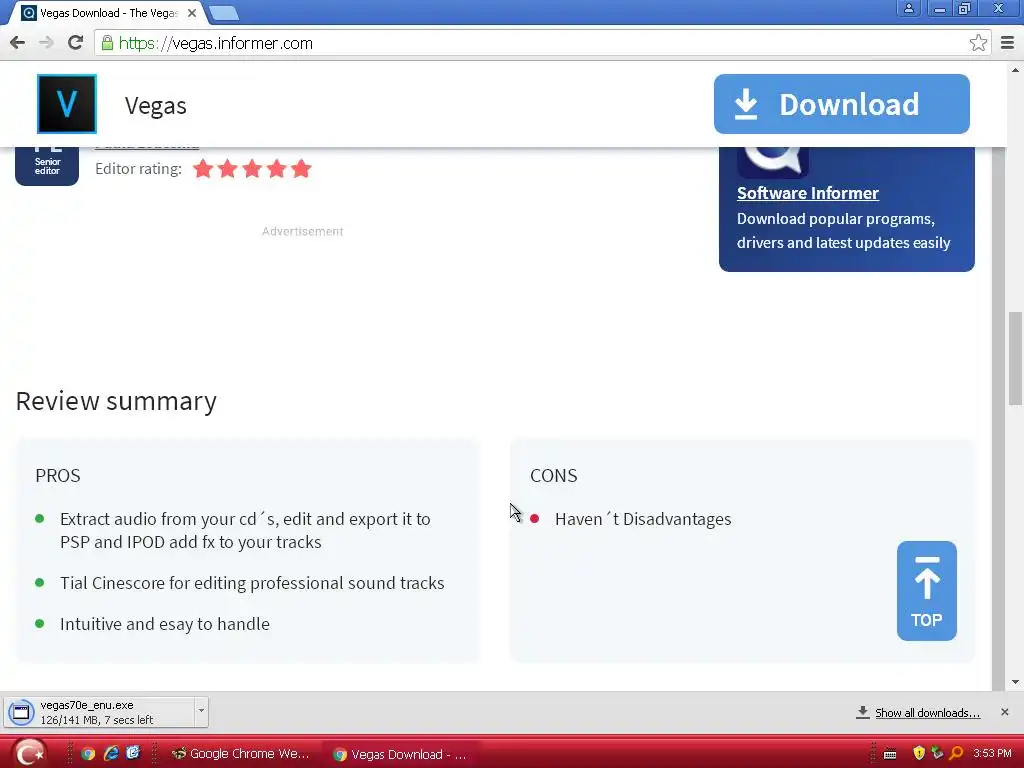Open the Start button with flag
The image size is (1024, 768).
(x=30, y=753)
